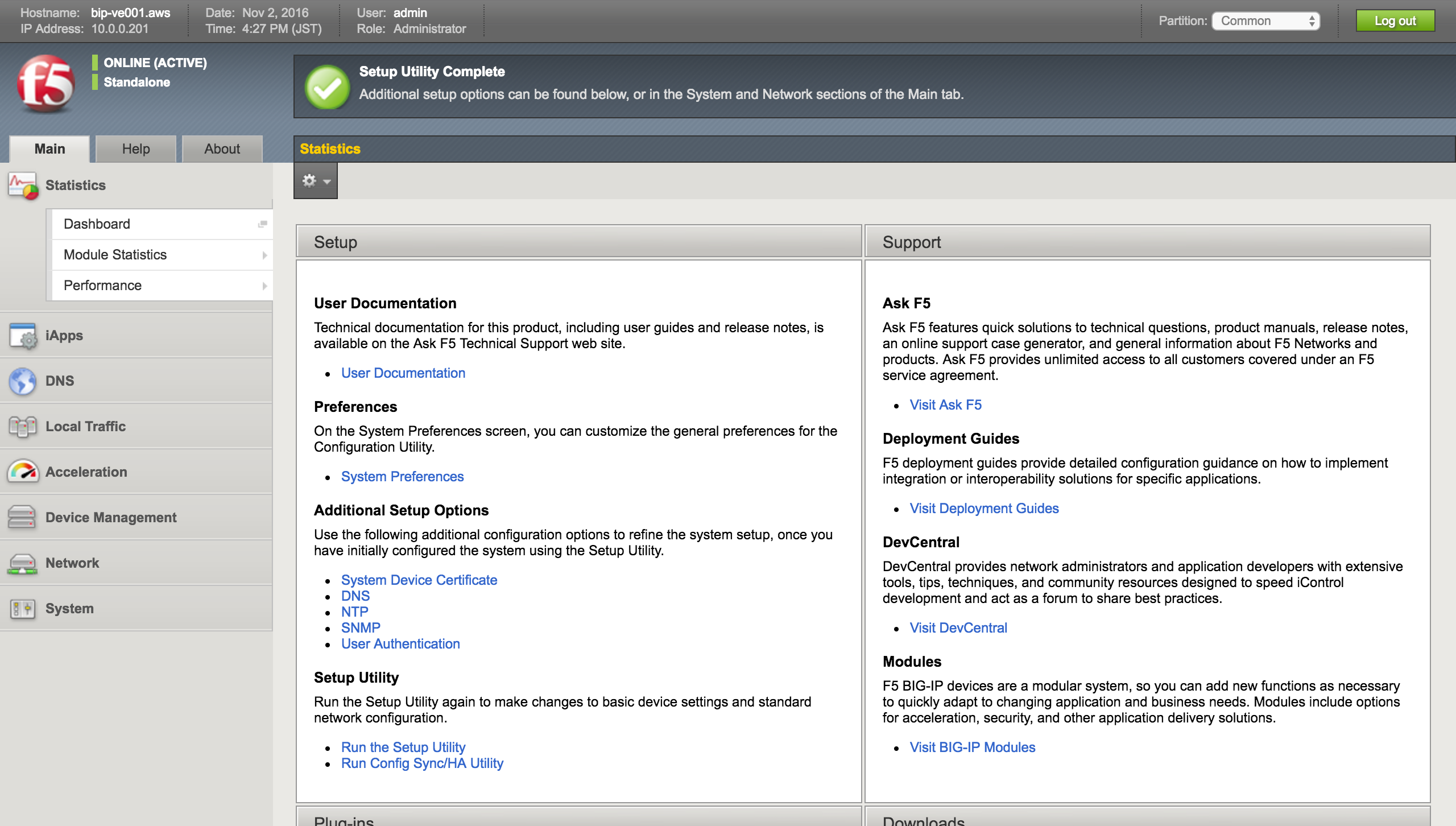Open Visit Ask F5 link
The height and width of the screenshot is (826, 1456).
point(946,405)
